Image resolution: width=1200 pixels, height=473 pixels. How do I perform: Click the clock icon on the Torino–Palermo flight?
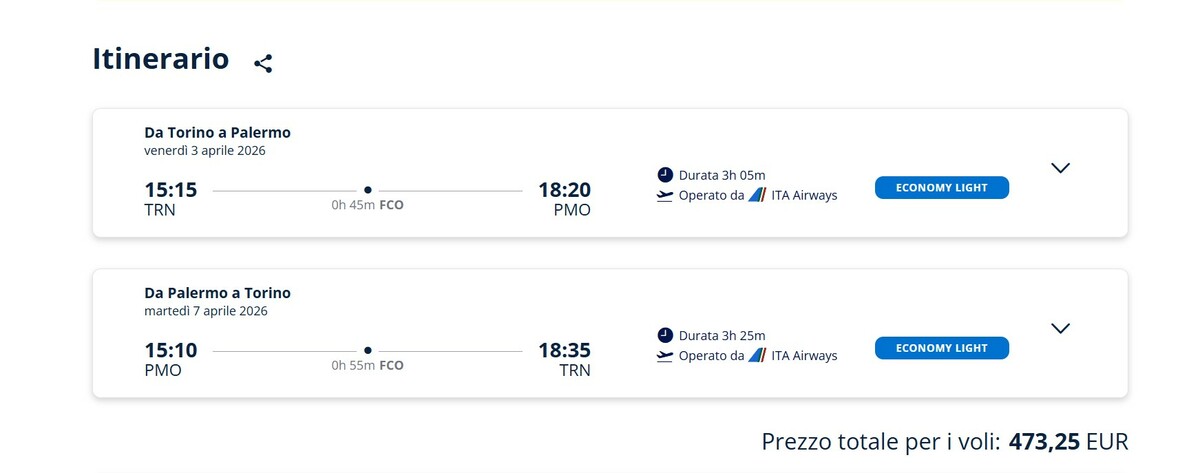[665, 175]
